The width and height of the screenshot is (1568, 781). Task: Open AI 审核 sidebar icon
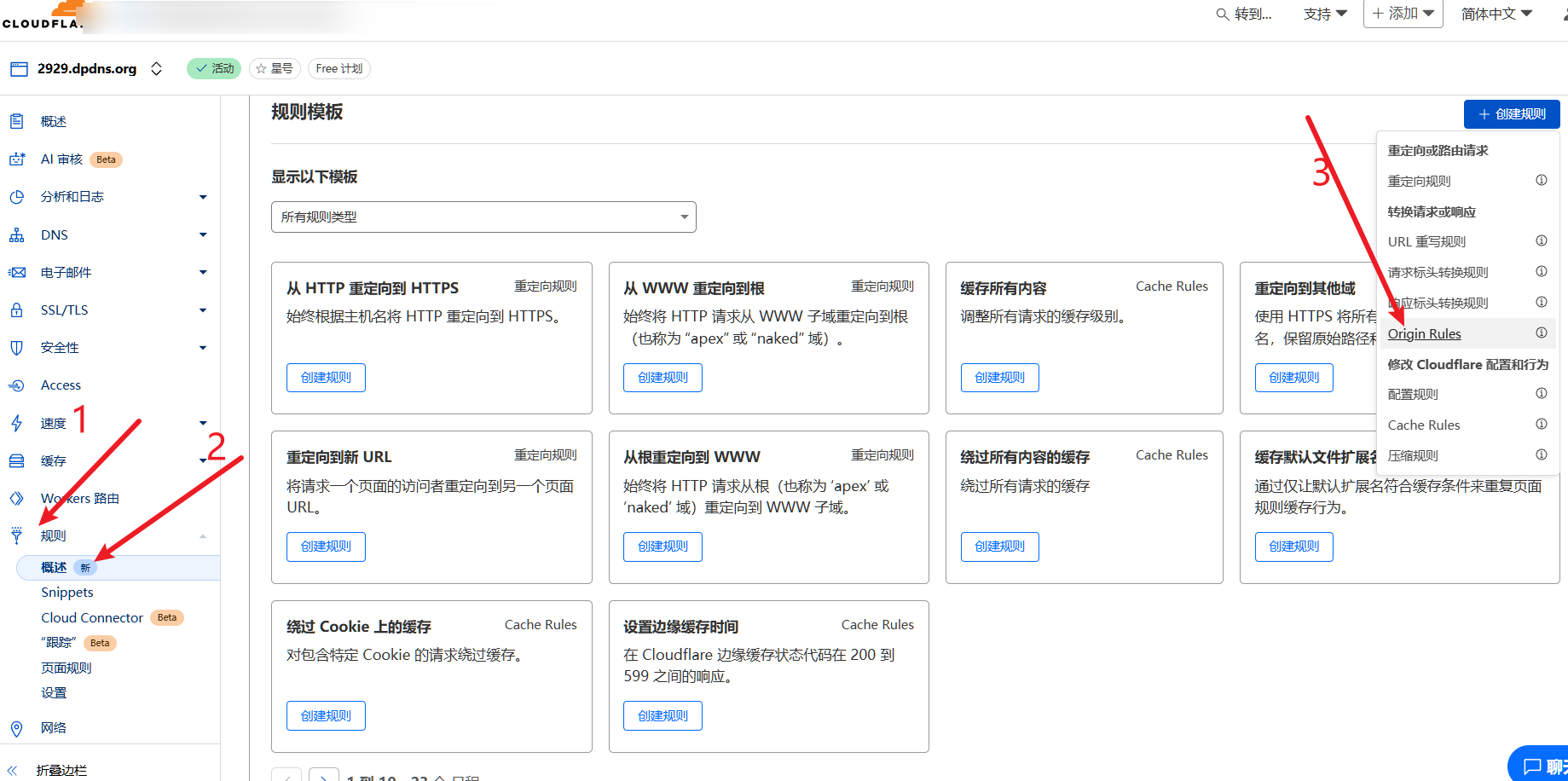click(16, 159)
